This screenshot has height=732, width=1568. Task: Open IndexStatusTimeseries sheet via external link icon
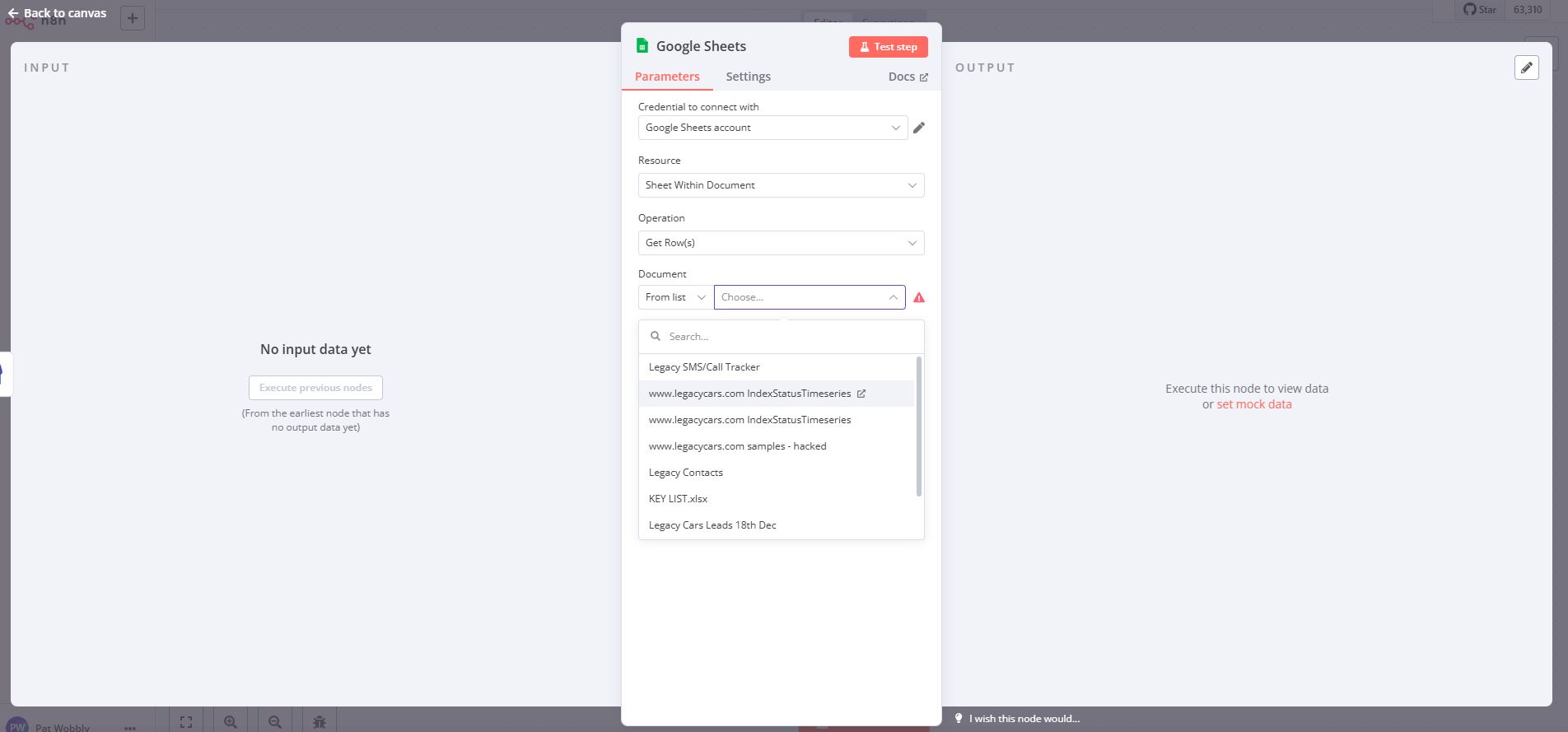(861, 394)
